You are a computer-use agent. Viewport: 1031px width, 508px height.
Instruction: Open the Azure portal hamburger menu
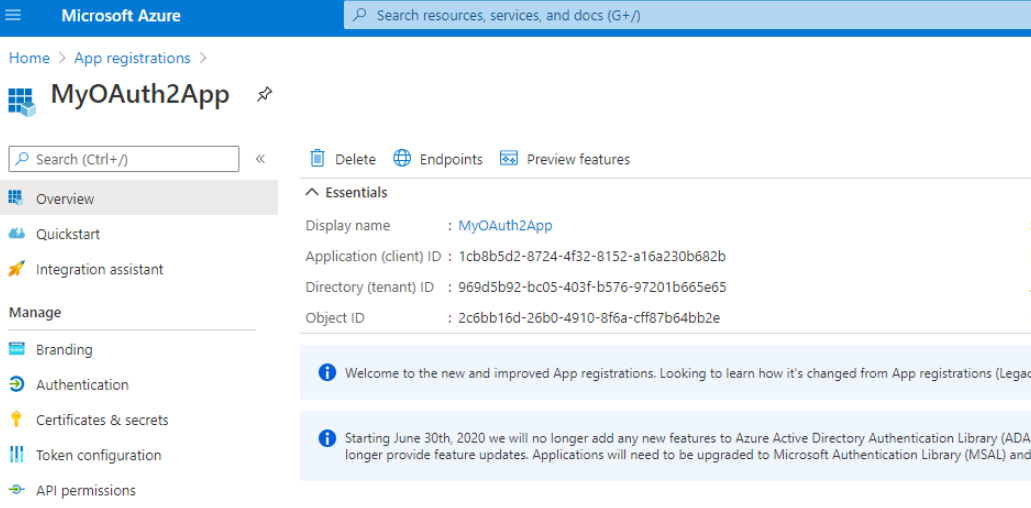pos(13,15)
